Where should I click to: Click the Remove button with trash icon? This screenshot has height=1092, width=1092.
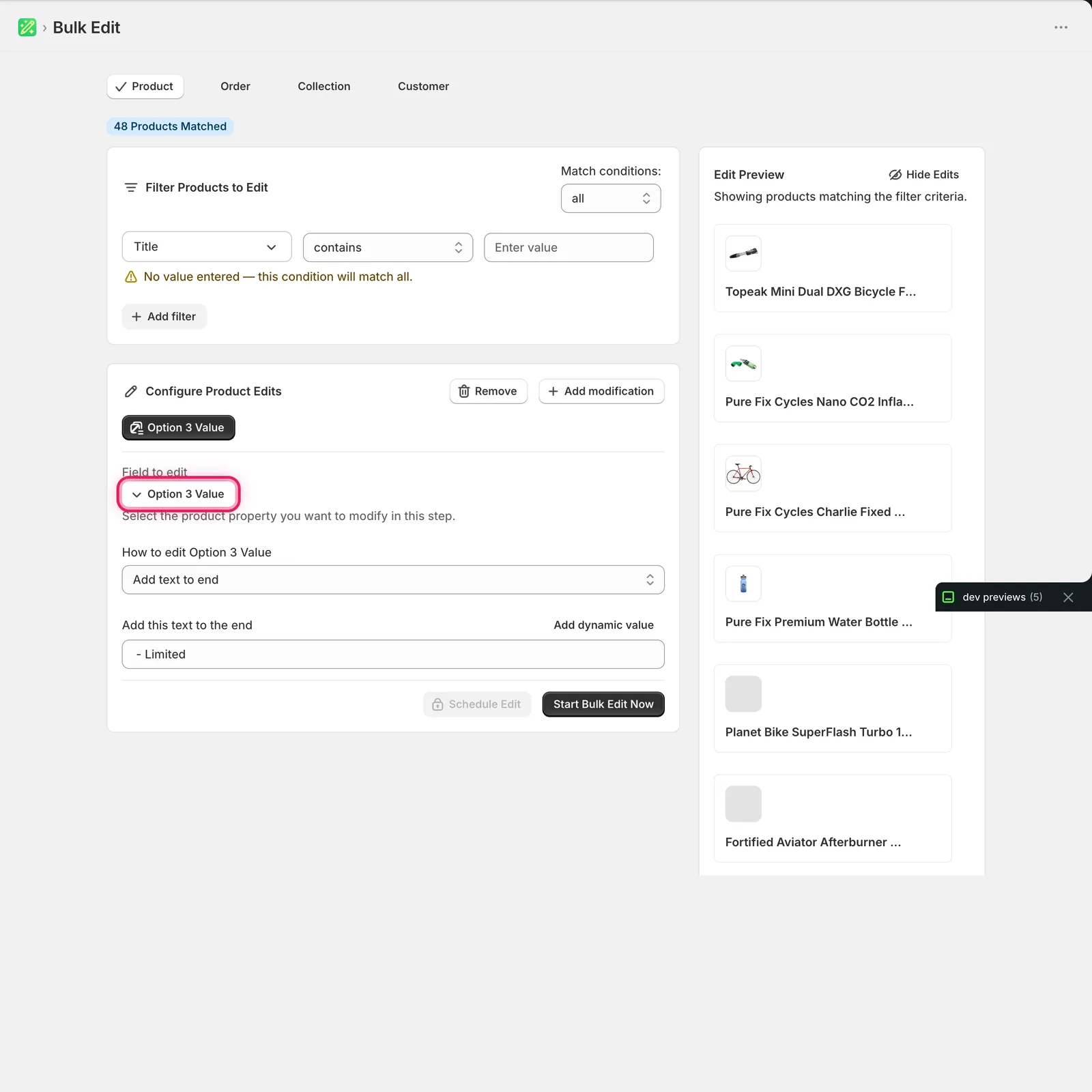point(489,392)
